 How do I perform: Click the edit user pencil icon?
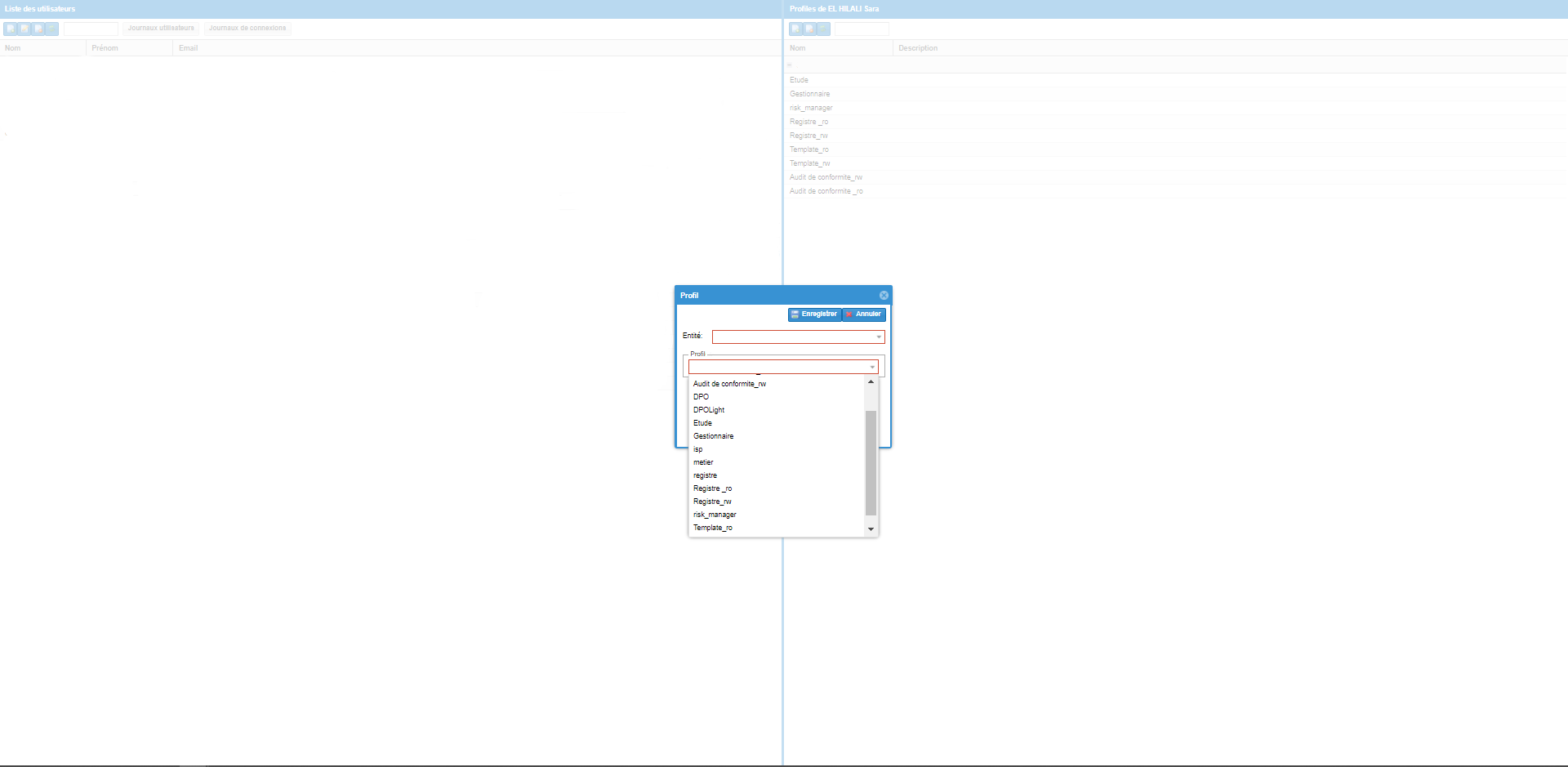click(x=24, y=29)
